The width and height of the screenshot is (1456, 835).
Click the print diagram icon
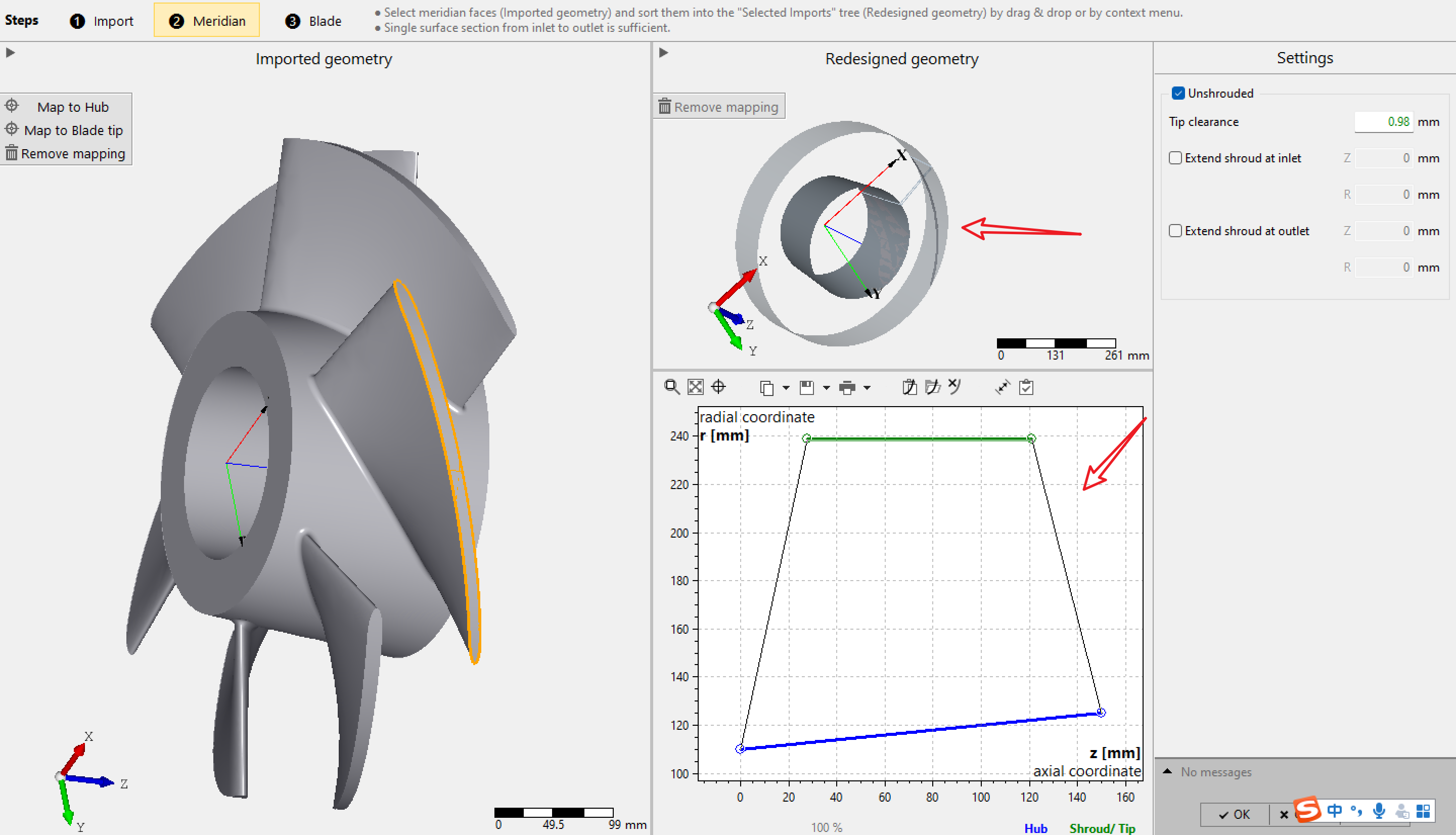(x=847, y=388)
